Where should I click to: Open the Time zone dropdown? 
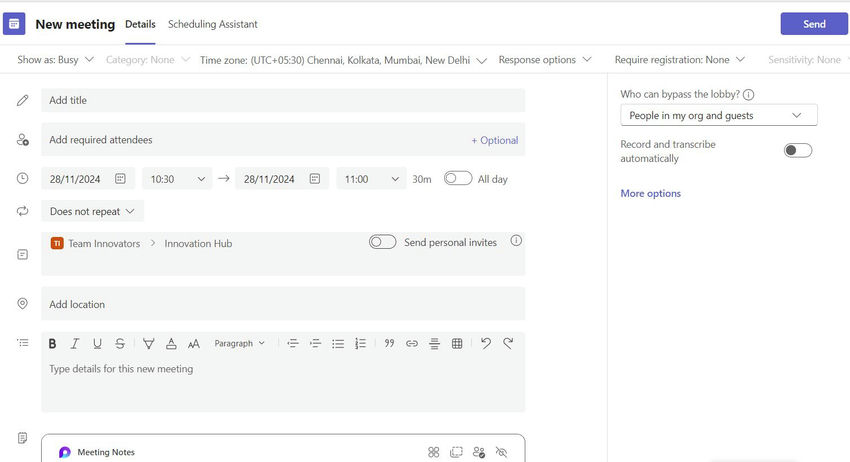pos(343,60)
